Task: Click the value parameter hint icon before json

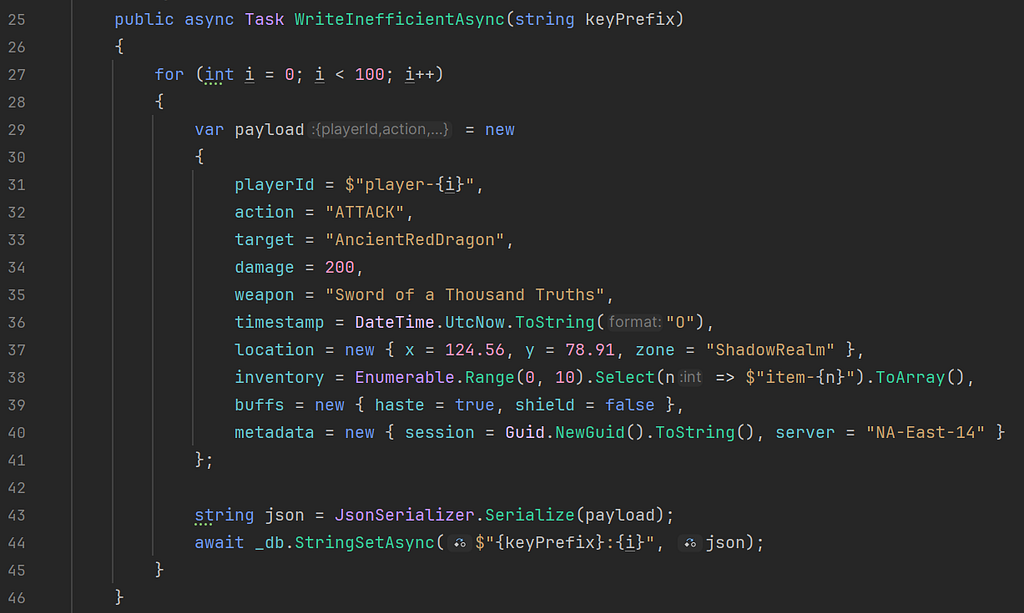Action: (x=690, y=542)
